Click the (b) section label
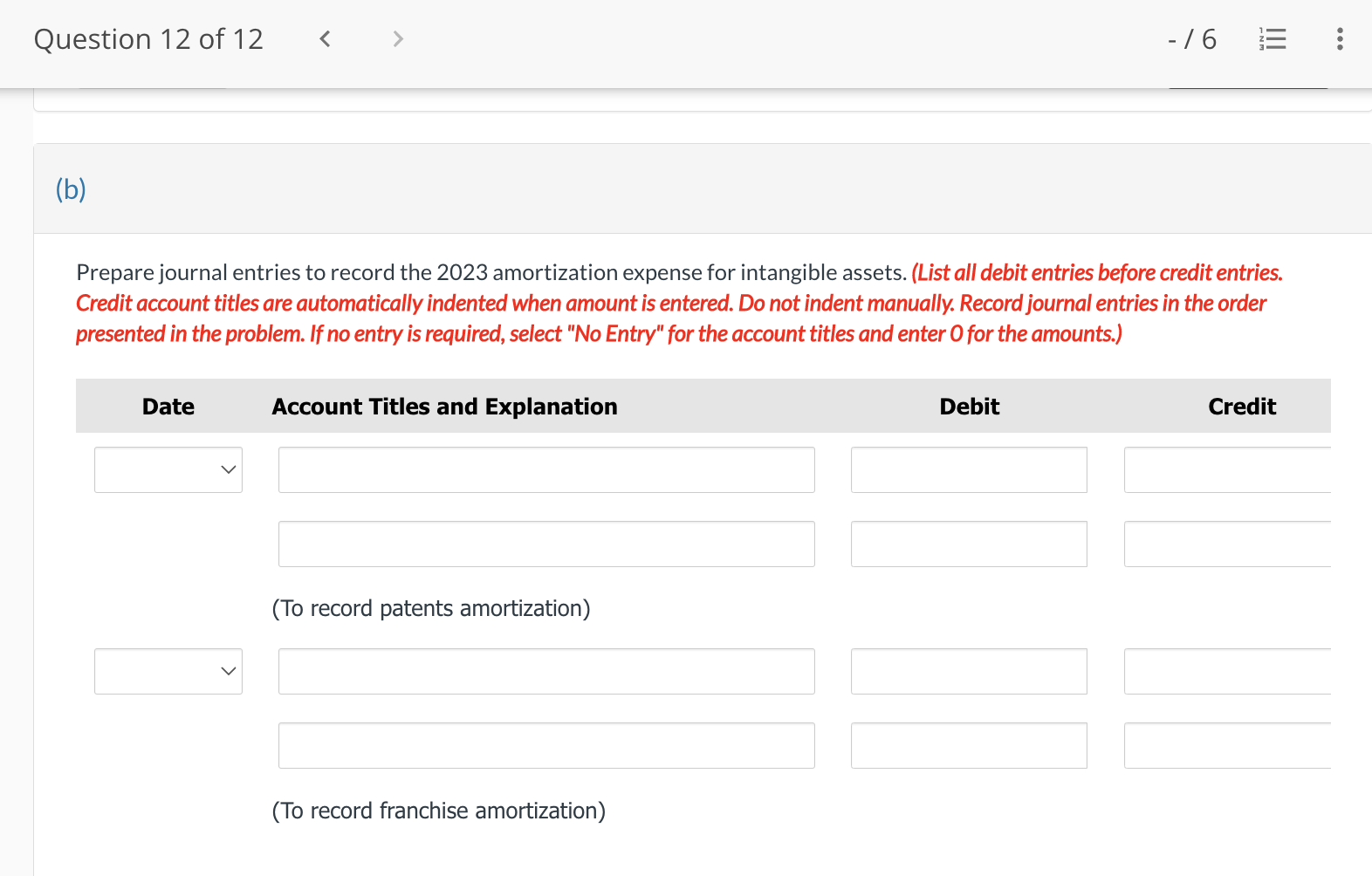 pos(71,188)
